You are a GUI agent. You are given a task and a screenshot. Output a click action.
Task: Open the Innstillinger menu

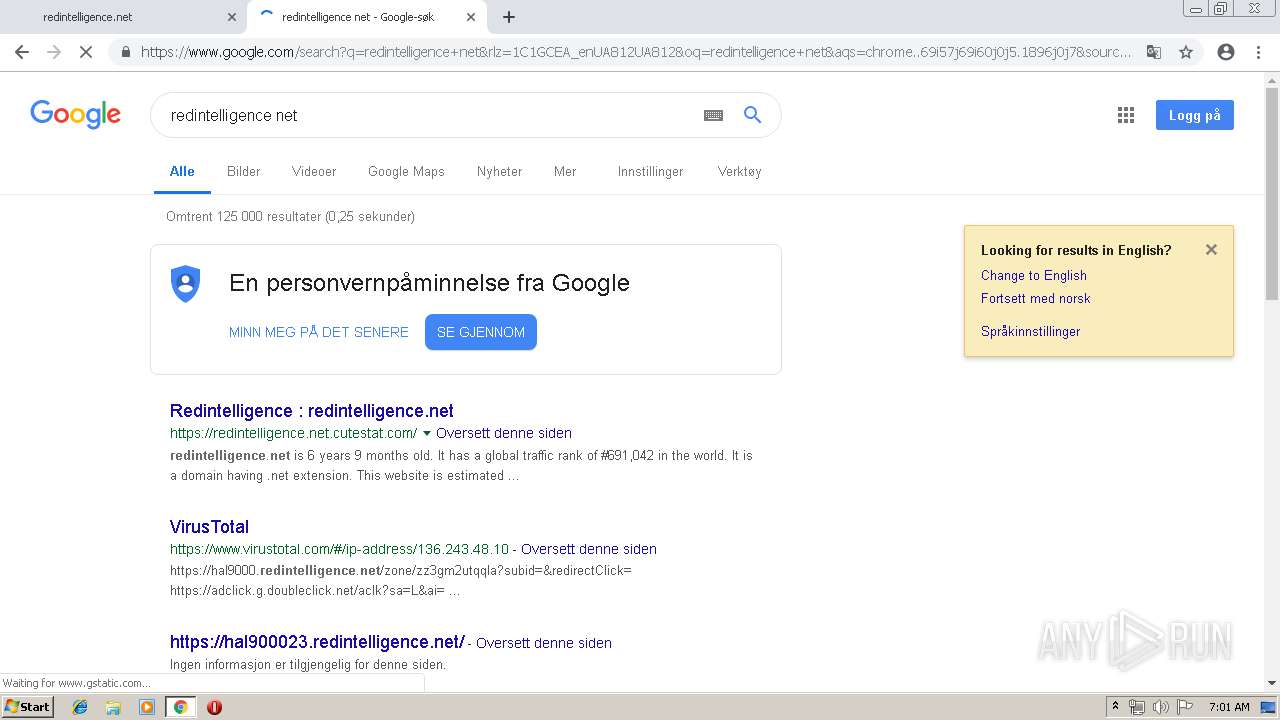point(650,171)
